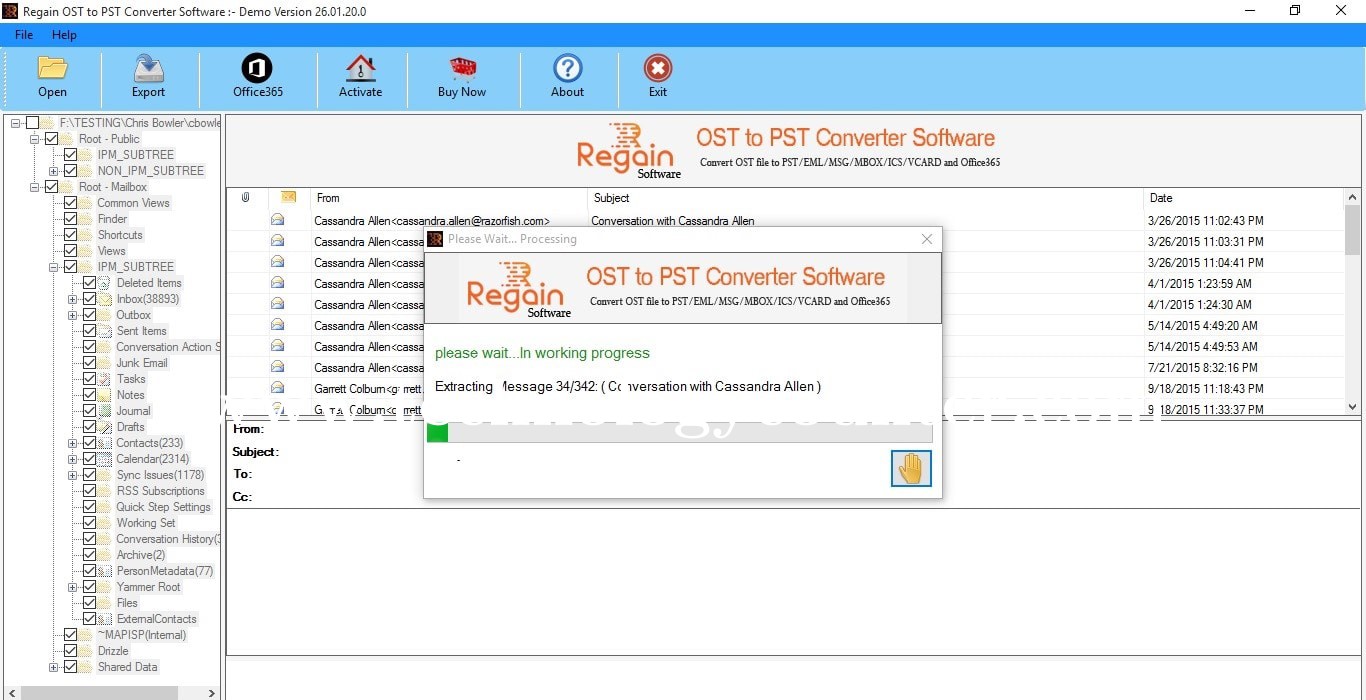
Task: Click the Sent Items folder icon
Action: coord(105,331)
